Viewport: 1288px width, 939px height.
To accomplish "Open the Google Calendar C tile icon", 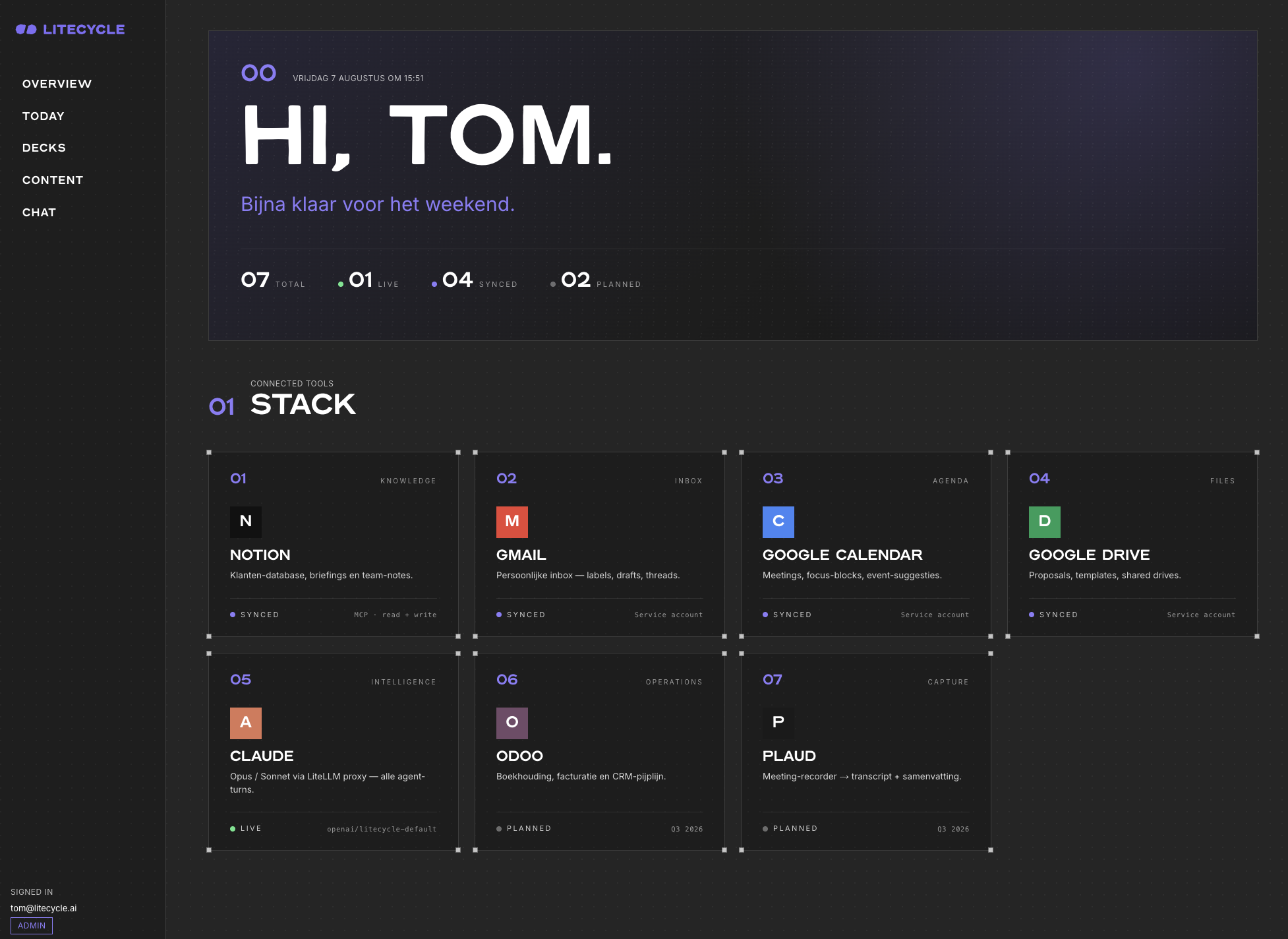I will 778,522.
